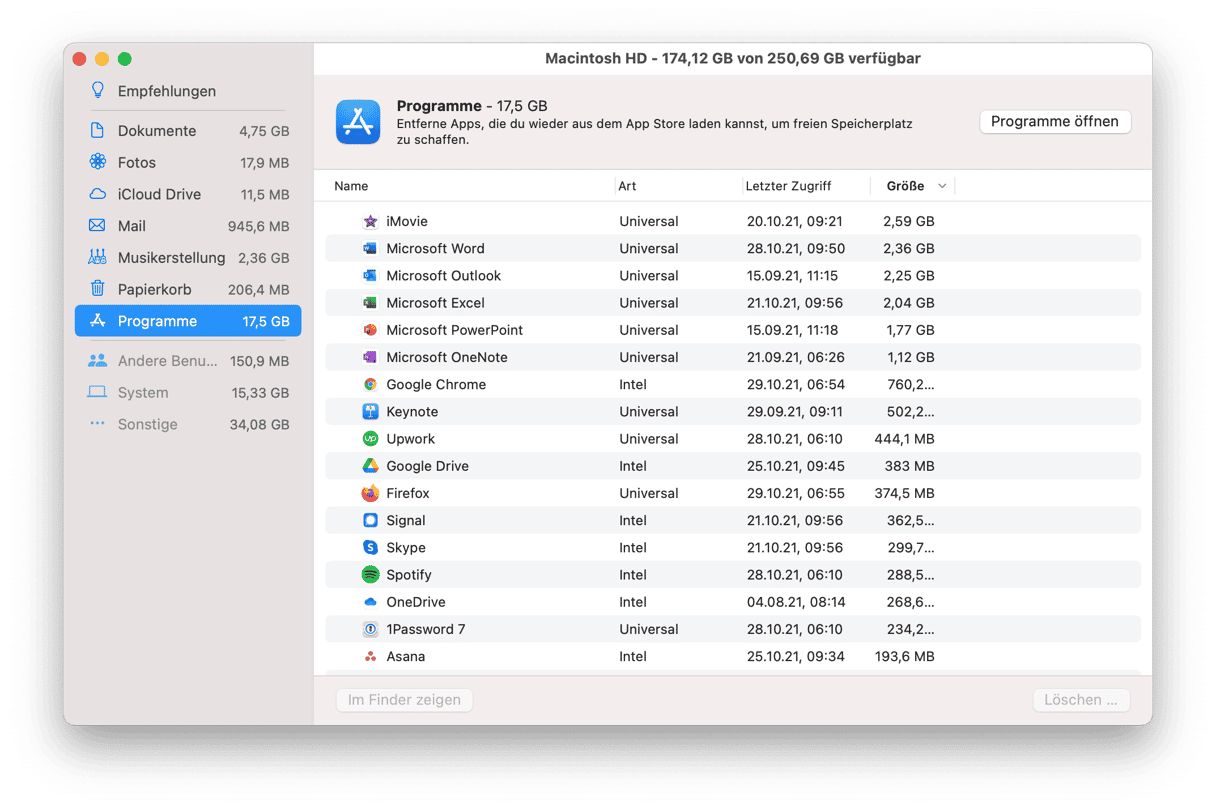Click the Microsoft PowerPoint app icon

point(370,330)
